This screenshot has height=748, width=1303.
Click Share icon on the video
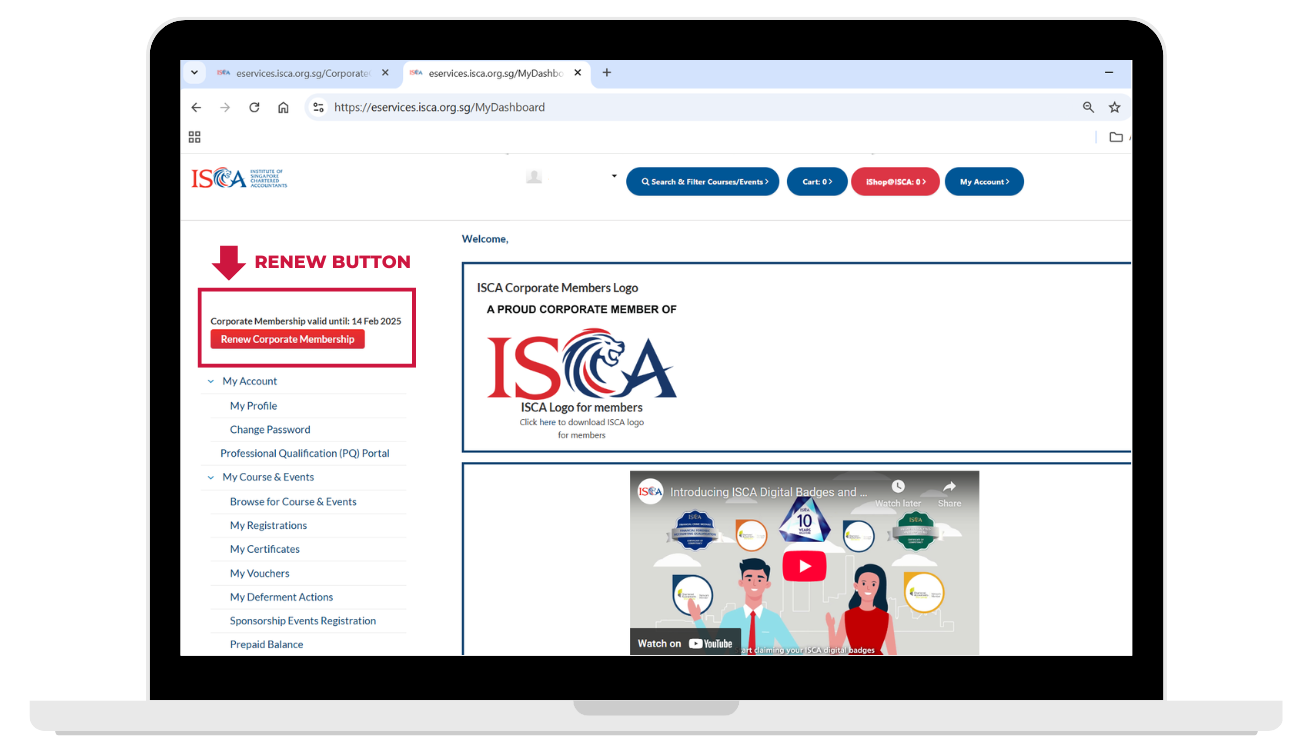click(x=949, y=493)
